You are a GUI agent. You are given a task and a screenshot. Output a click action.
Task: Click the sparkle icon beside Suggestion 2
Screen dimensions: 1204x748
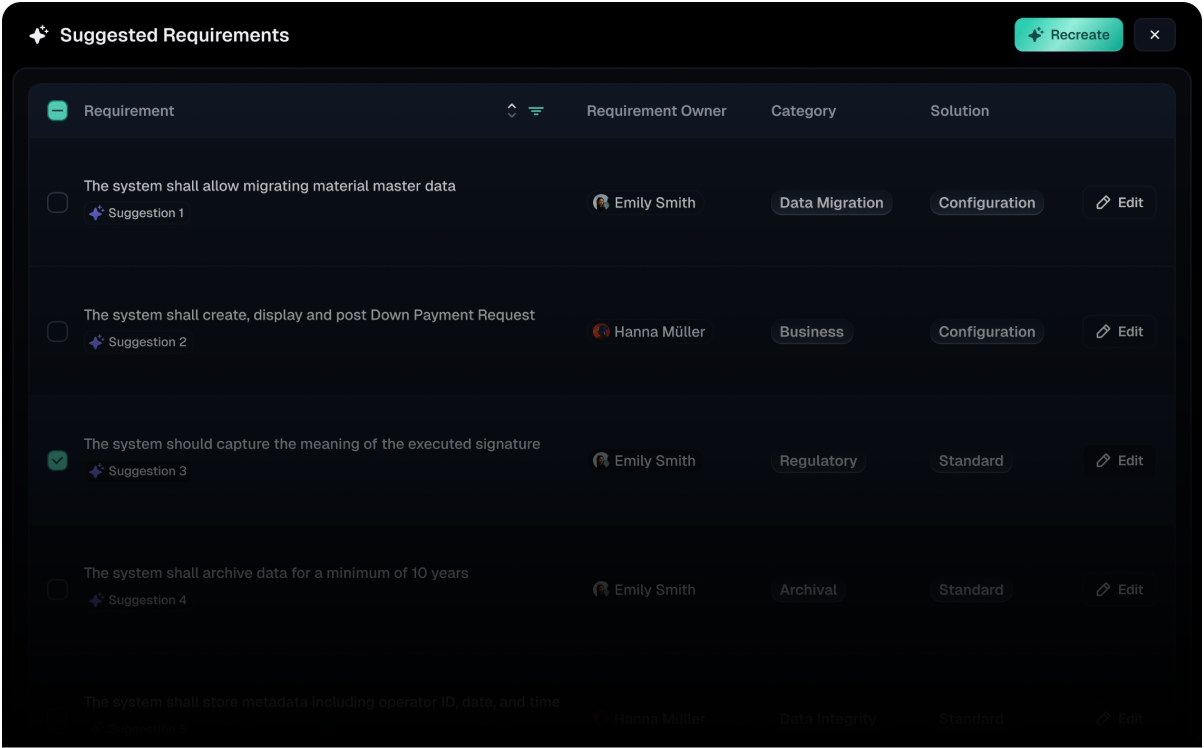pos(96,342)
